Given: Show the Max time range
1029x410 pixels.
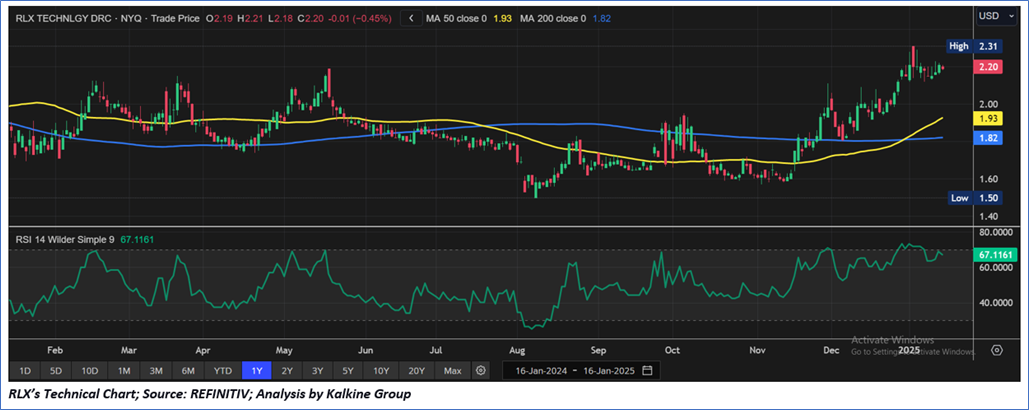Looking at the screenshot, I should pos(452,371).
